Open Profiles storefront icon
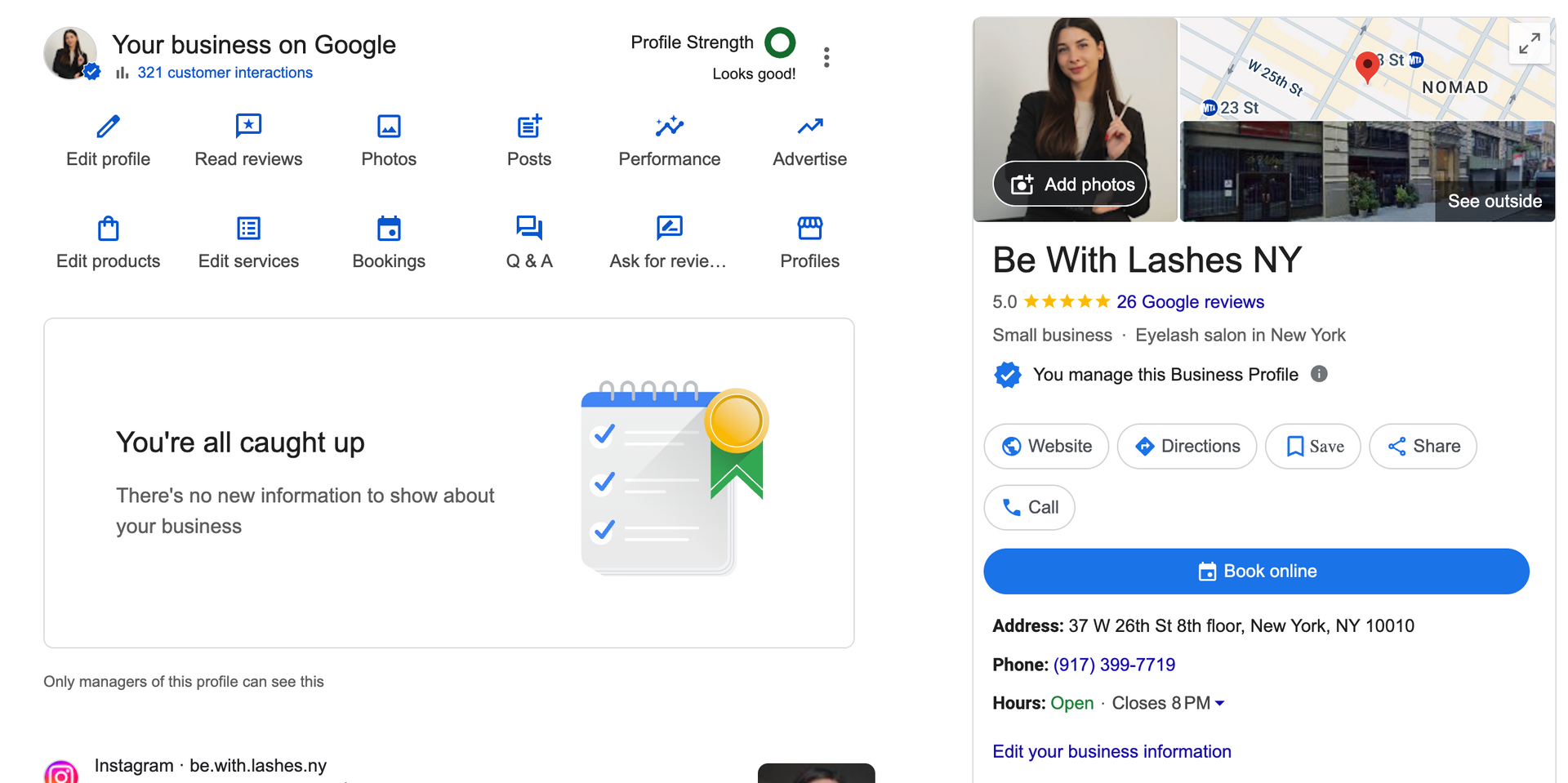This screenshot has width=1568, height=783. [810, 229]
